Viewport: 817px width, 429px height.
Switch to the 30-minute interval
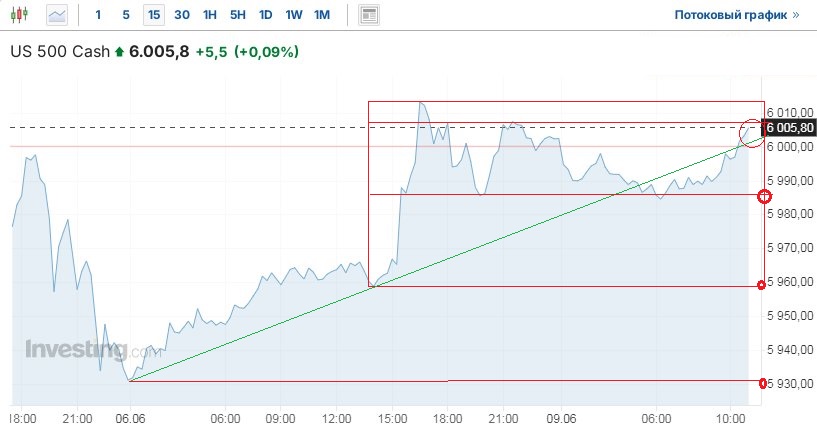pos(181,15)
